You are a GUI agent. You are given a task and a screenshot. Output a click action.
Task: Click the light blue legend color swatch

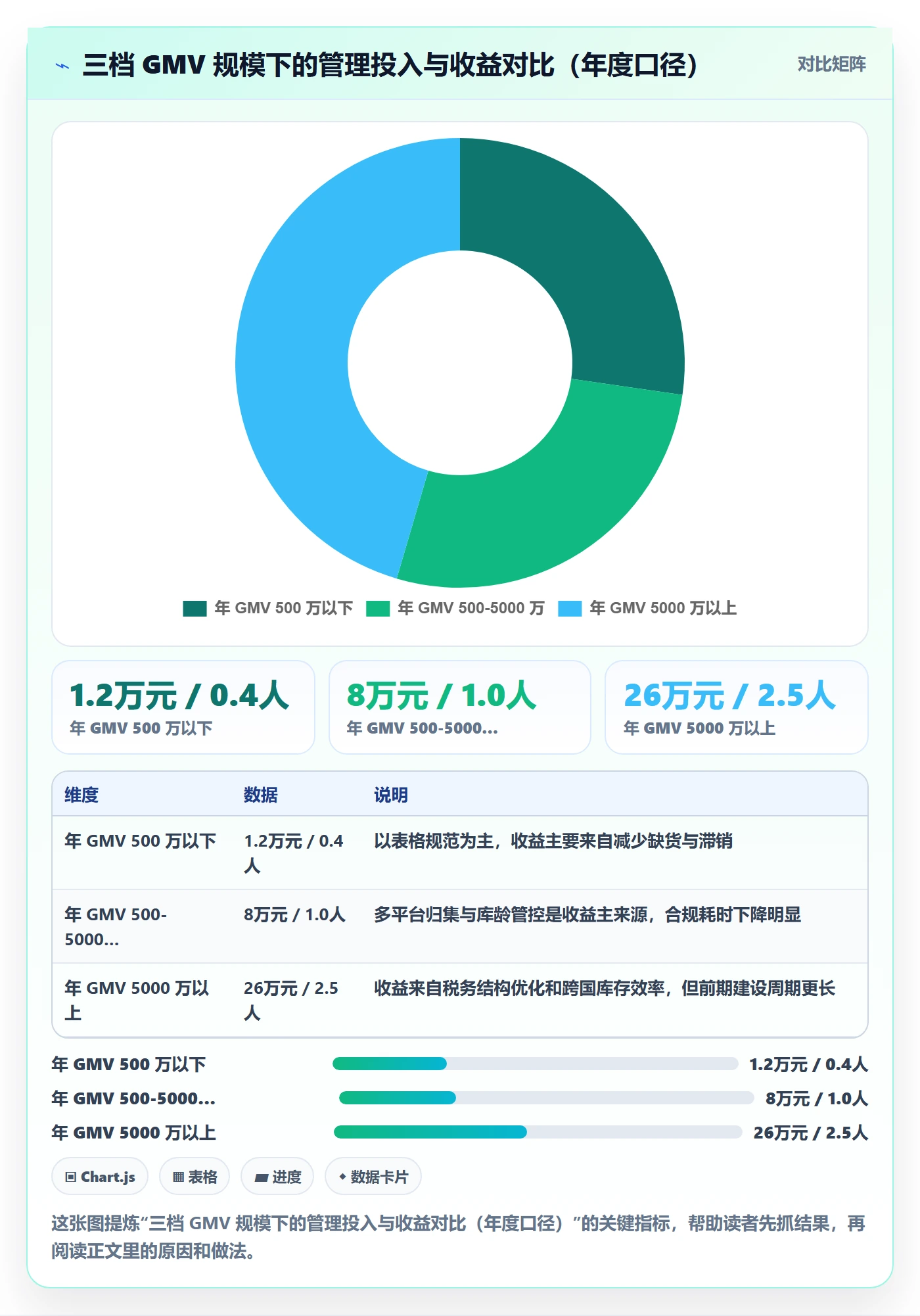tap(570, 609)
